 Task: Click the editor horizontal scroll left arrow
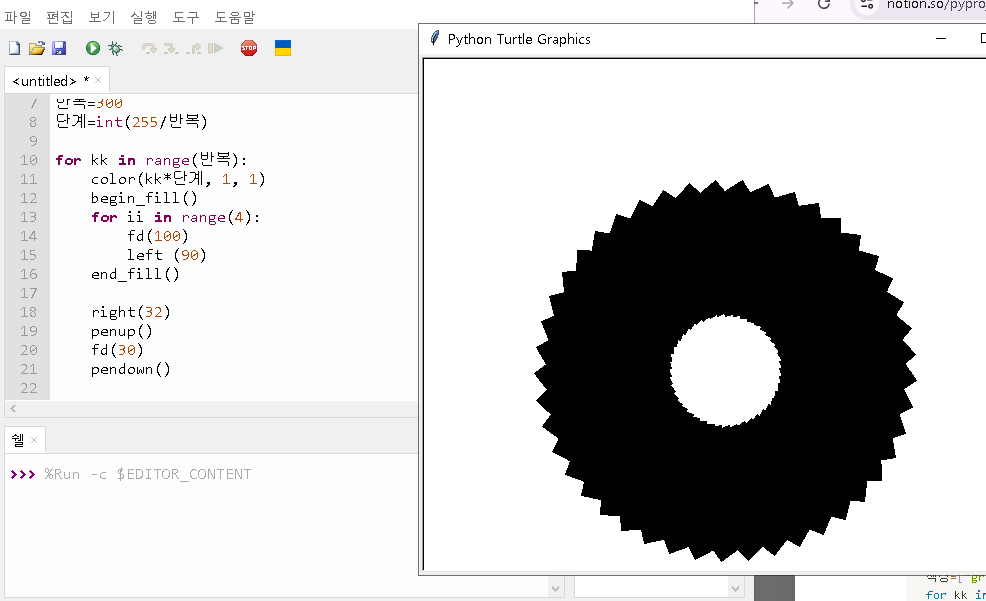point(13,409)
